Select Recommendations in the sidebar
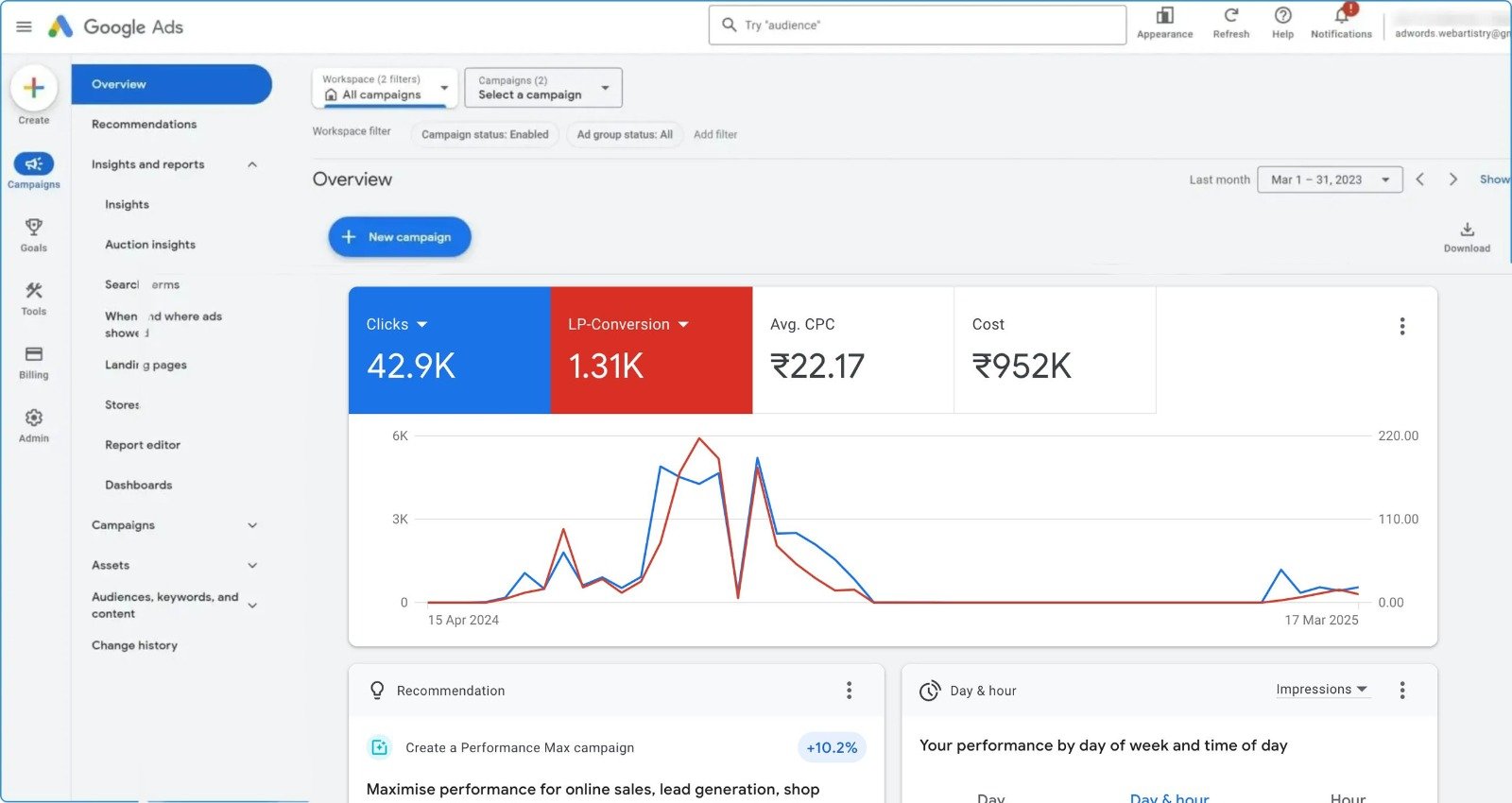Viewport: 1512px width, 803px height. (x=144, y=125)
